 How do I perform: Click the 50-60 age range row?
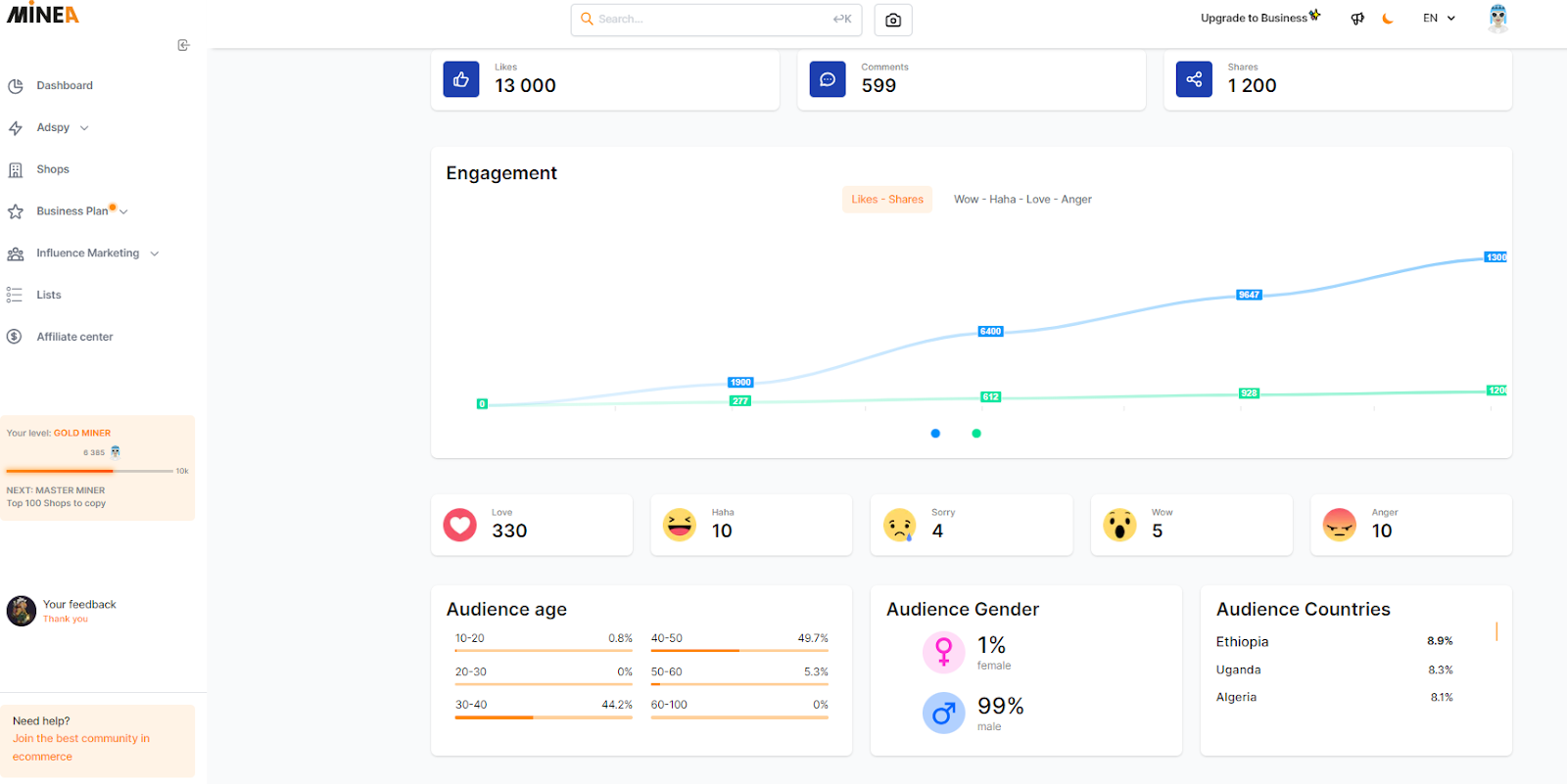tap(739, 675)
